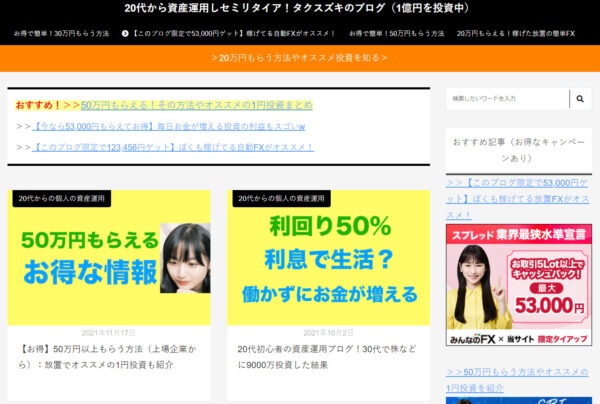Open link 【このブログ限定で123,456円ゲット】

173,147
